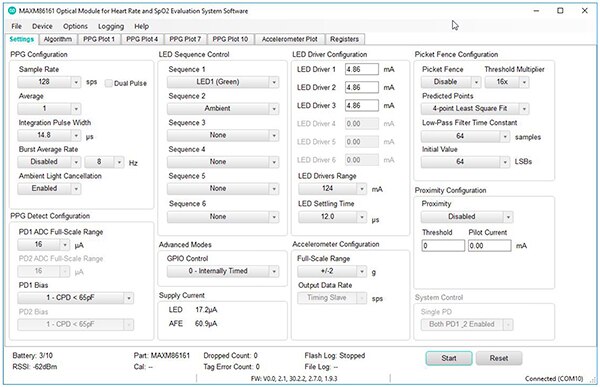
Task: Expand Integration Pulse Width dropdown
Action: (x=49, y=135)
